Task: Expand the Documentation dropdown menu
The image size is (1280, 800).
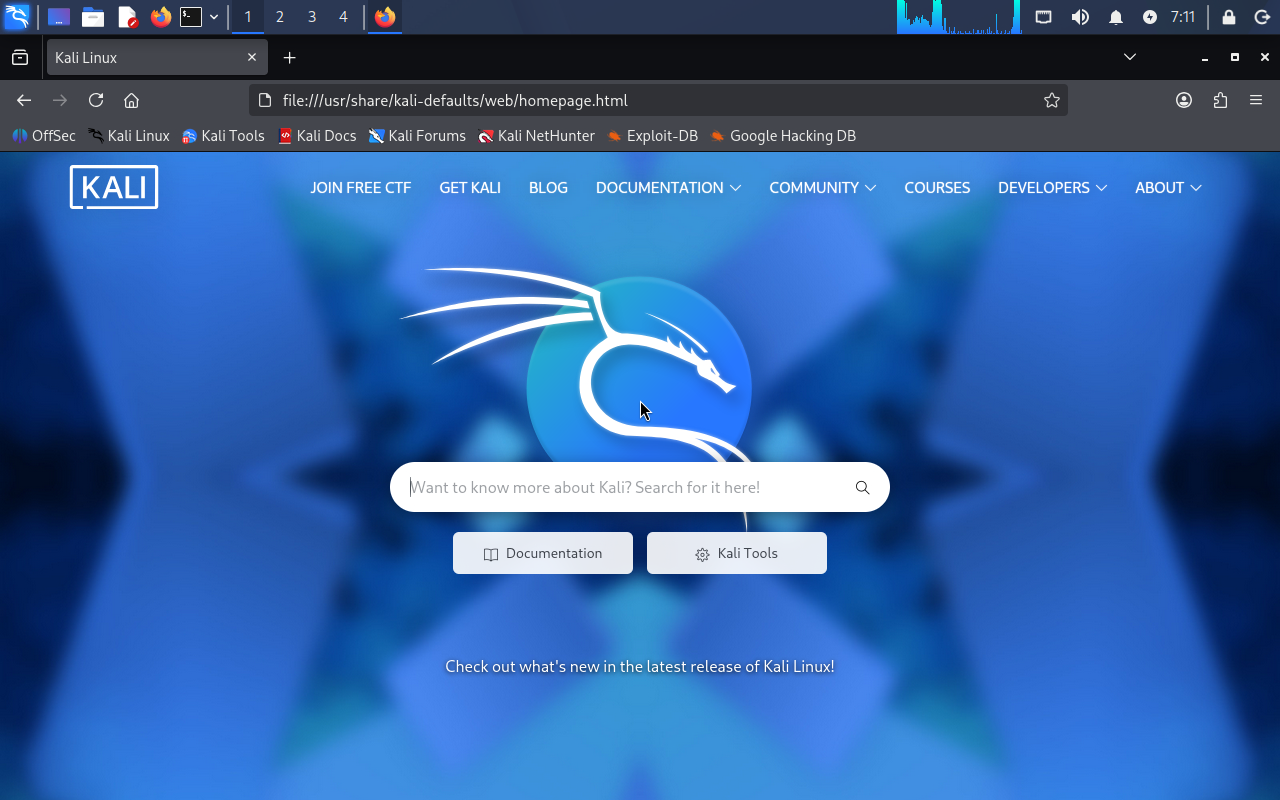Action: 667,188
